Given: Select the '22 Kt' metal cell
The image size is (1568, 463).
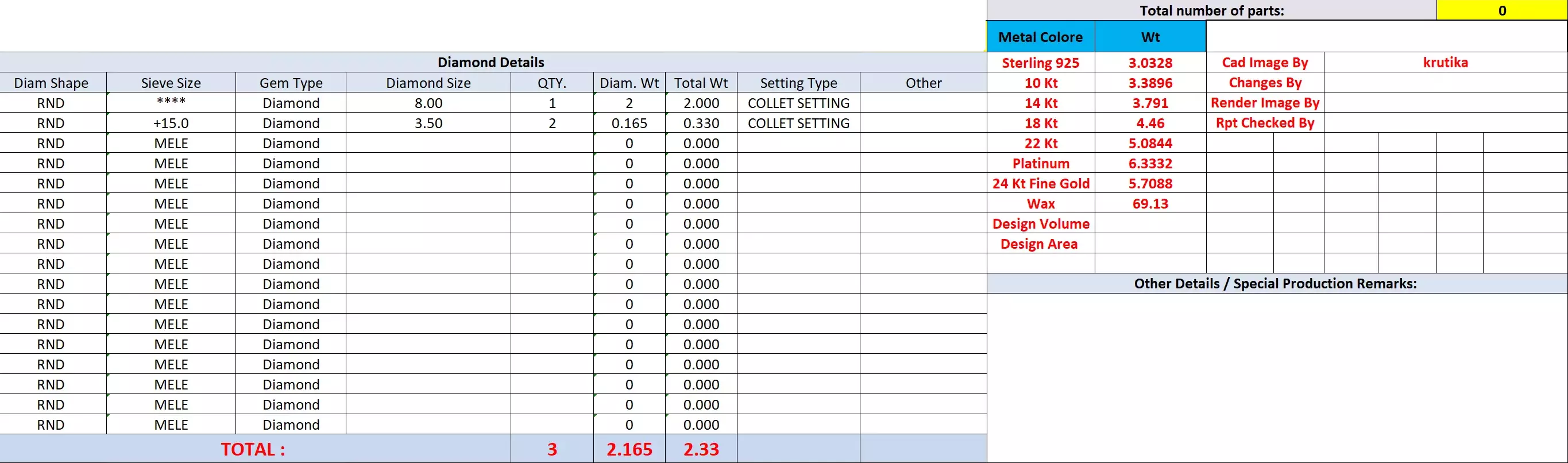Looking at the screenshot, I should pos(1041,143).
